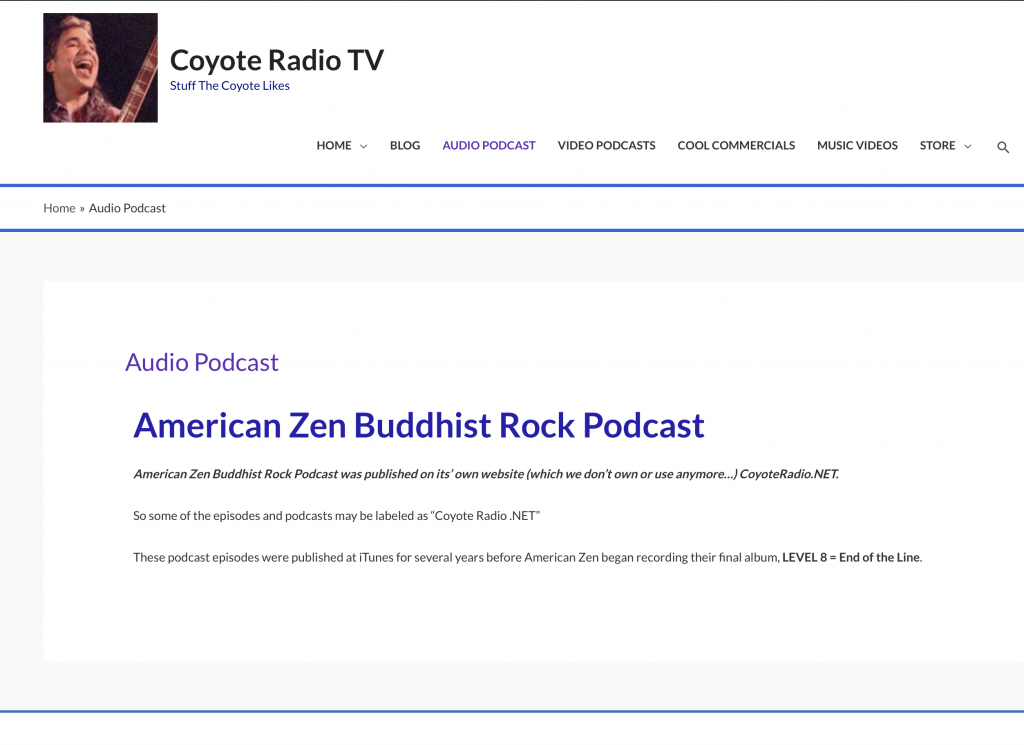The height and width of the screenshot is (745, 1024).
Task: Open the search magnifier icon
Action: (x=1002, y=147)
